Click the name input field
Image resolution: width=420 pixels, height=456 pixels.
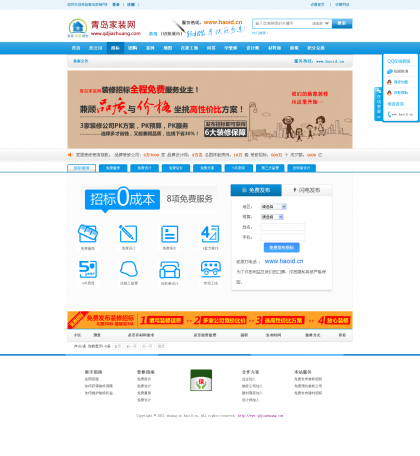pos(283,227)
